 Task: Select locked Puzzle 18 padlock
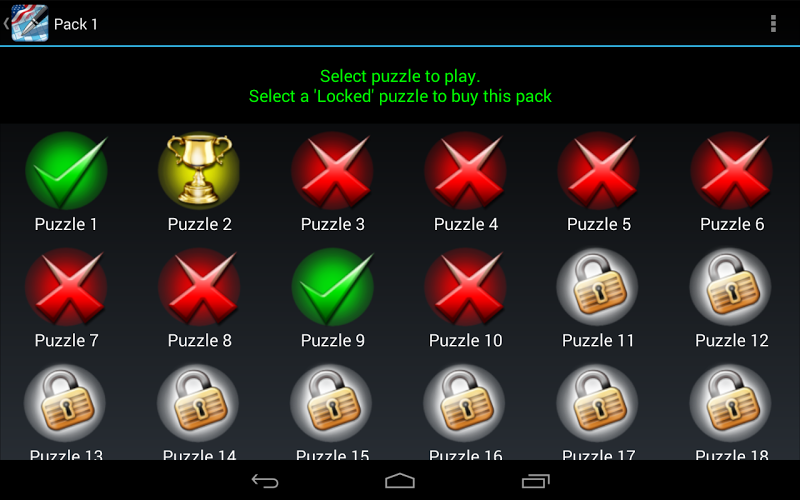pos(731,403)
